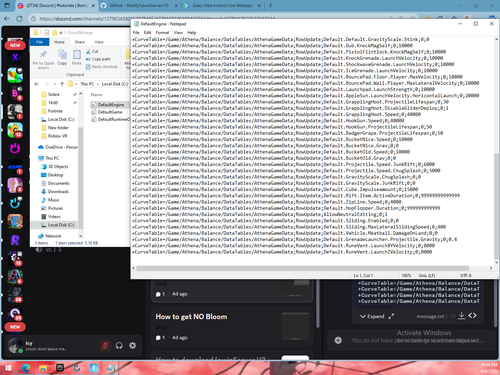Open the File menu in Notepad

pos(136,32)
